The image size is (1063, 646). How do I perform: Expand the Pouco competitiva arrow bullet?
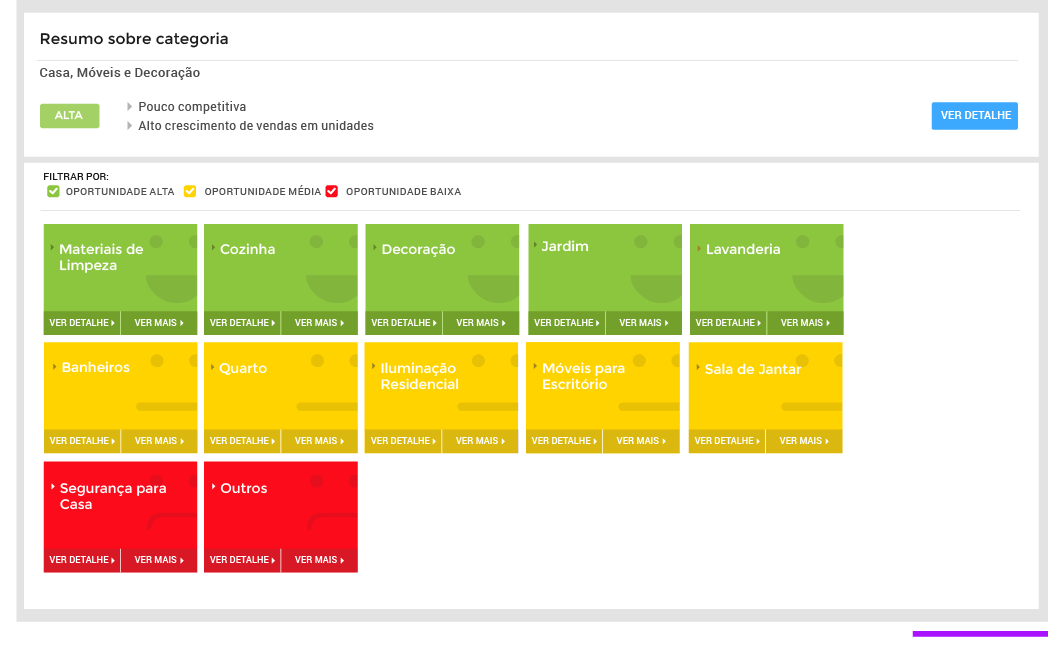(x=130, y=107)
